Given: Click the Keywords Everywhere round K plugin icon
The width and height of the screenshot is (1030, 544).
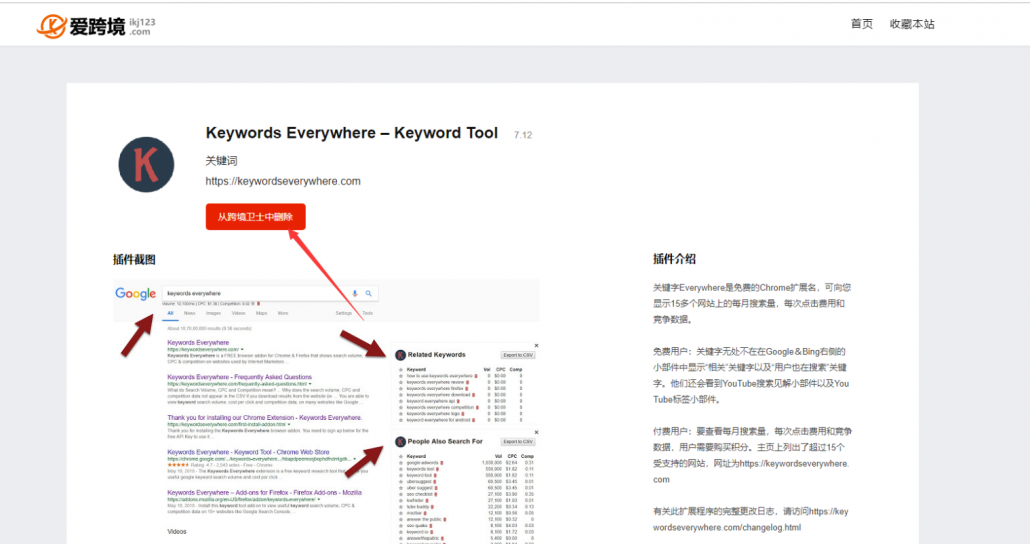Looking at the screenshot, I should [146, 164].
